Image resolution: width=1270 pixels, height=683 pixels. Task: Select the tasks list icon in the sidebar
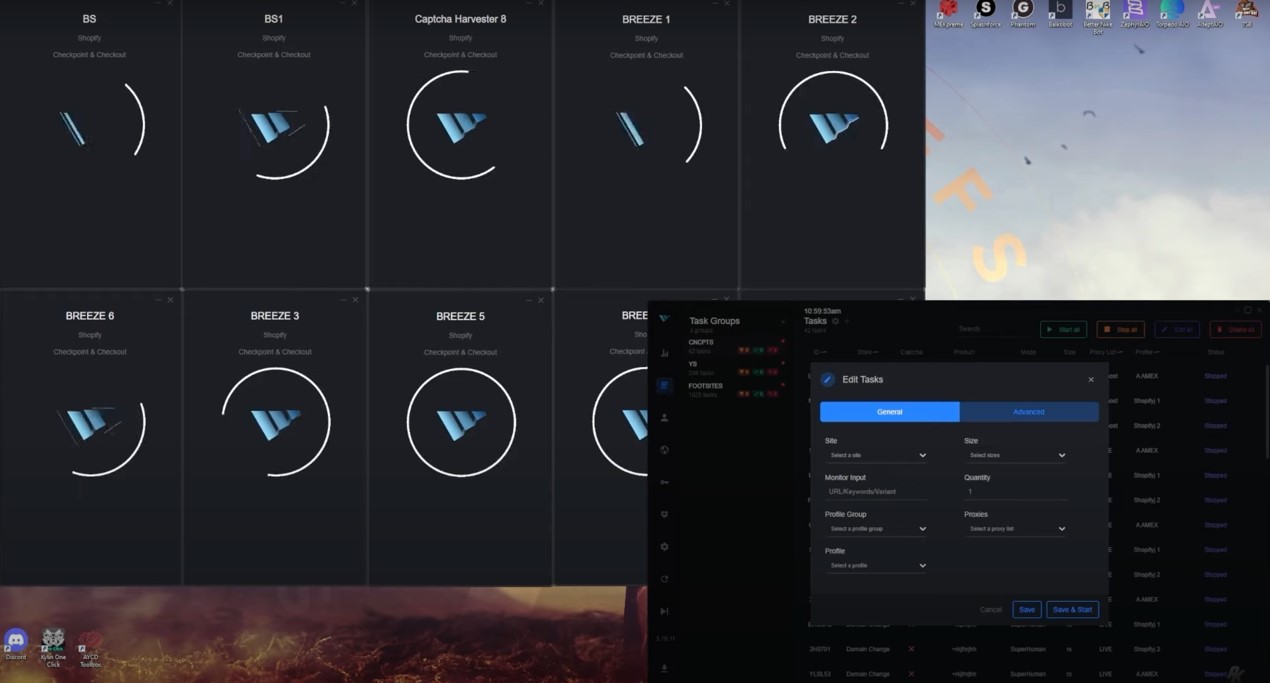[x=664, y=385]
